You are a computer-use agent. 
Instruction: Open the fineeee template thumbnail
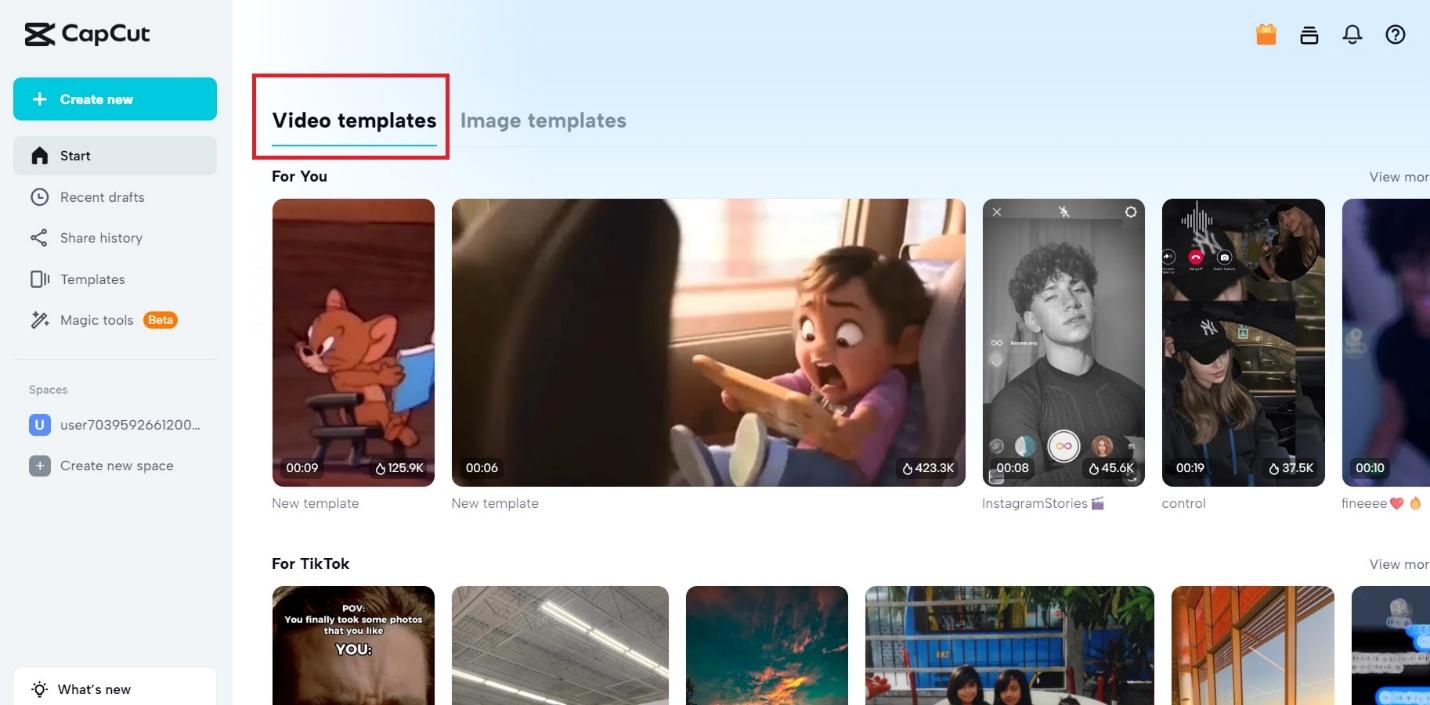[x=1386, y=343]
